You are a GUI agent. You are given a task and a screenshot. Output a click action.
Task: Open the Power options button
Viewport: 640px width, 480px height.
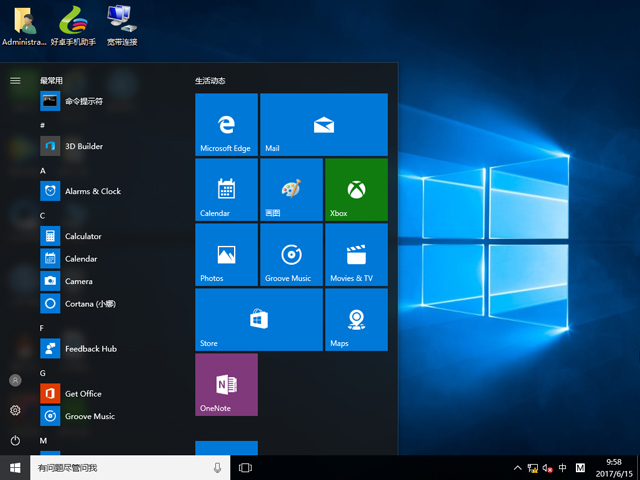coord(15,440)
